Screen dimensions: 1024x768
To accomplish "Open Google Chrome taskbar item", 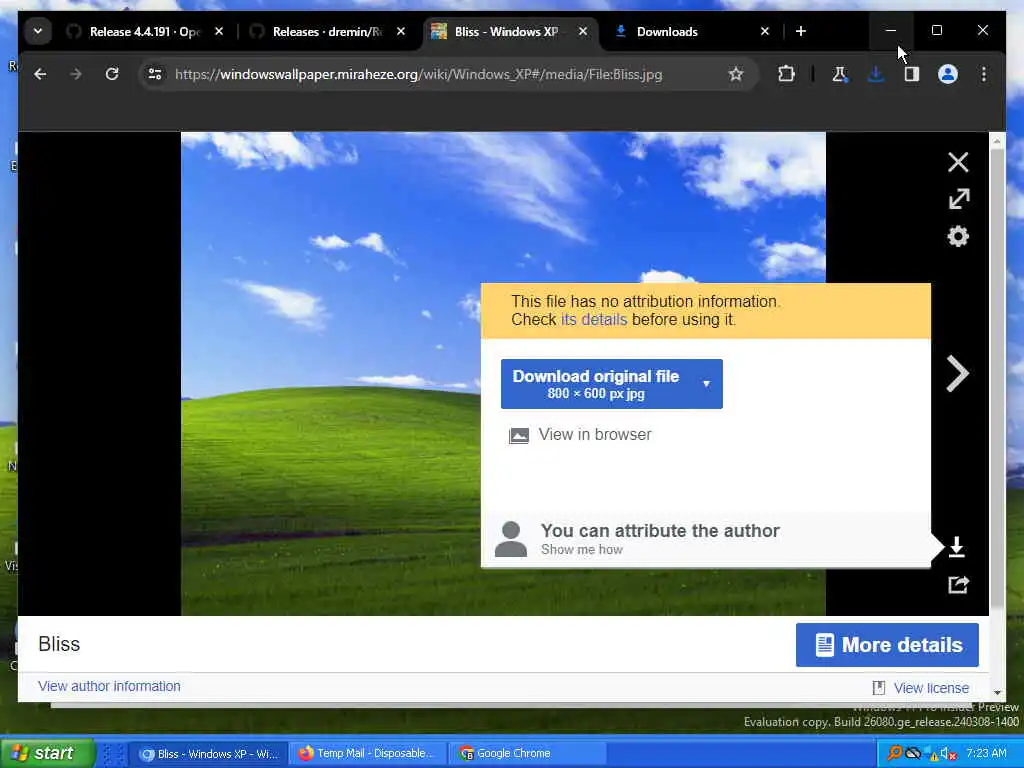I will coord(528,754).
